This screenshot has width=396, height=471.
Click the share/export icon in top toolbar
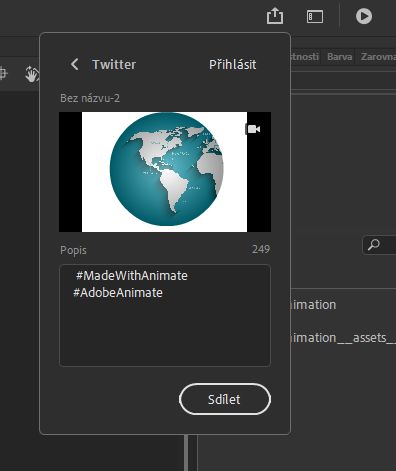coord(275,16)
